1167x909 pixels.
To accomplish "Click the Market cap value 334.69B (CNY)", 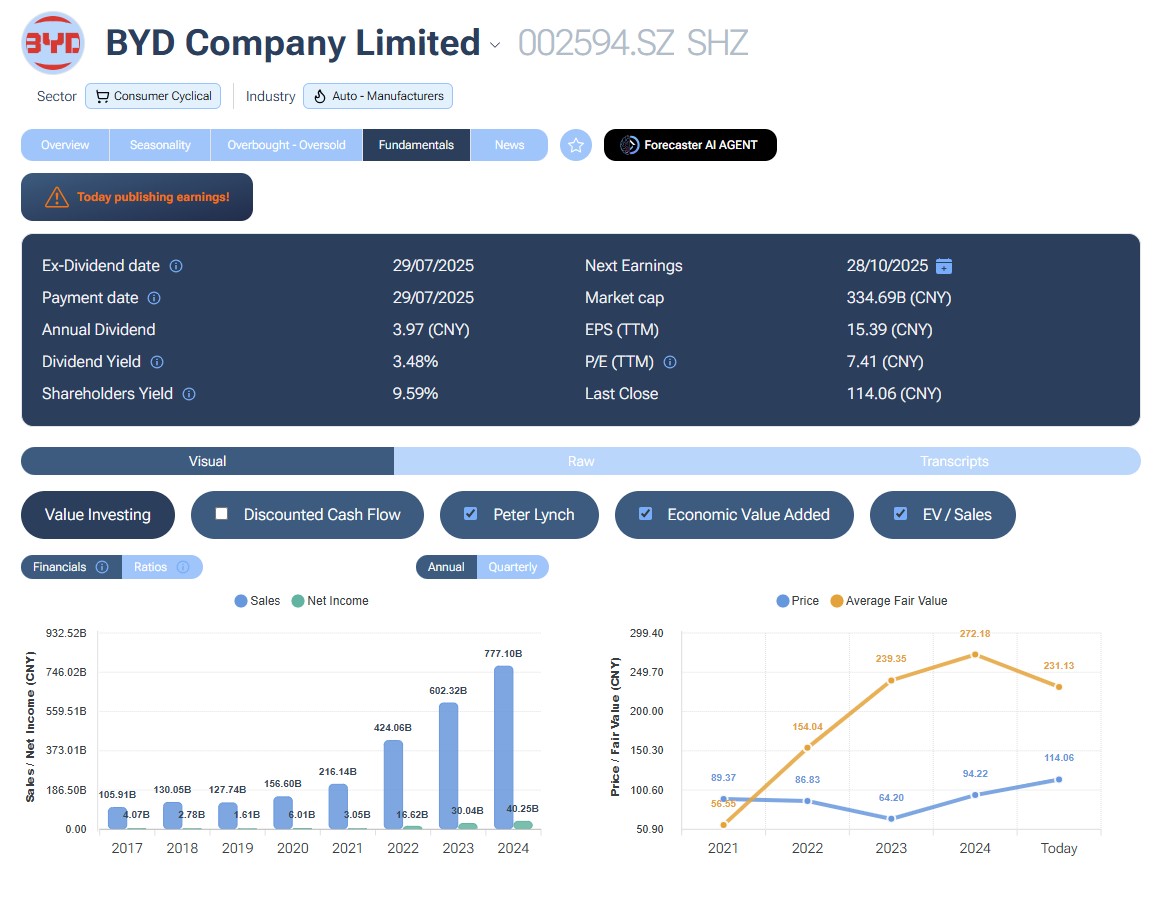I will [x=898, y=298].
